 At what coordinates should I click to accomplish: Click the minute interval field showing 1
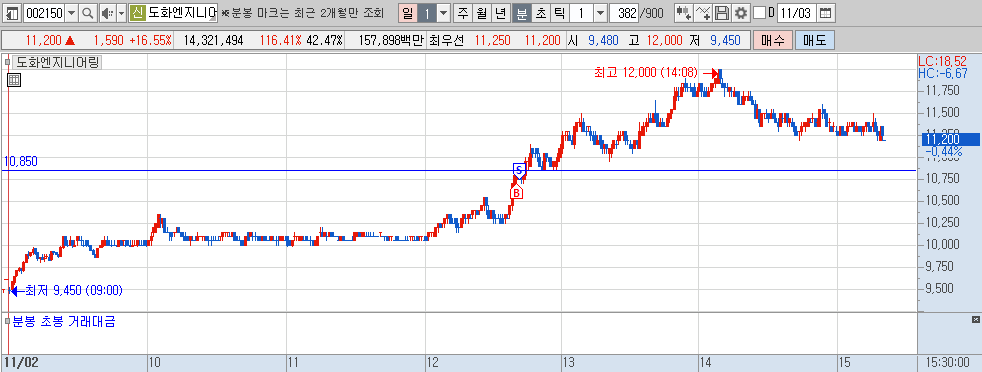click(581, 13)
